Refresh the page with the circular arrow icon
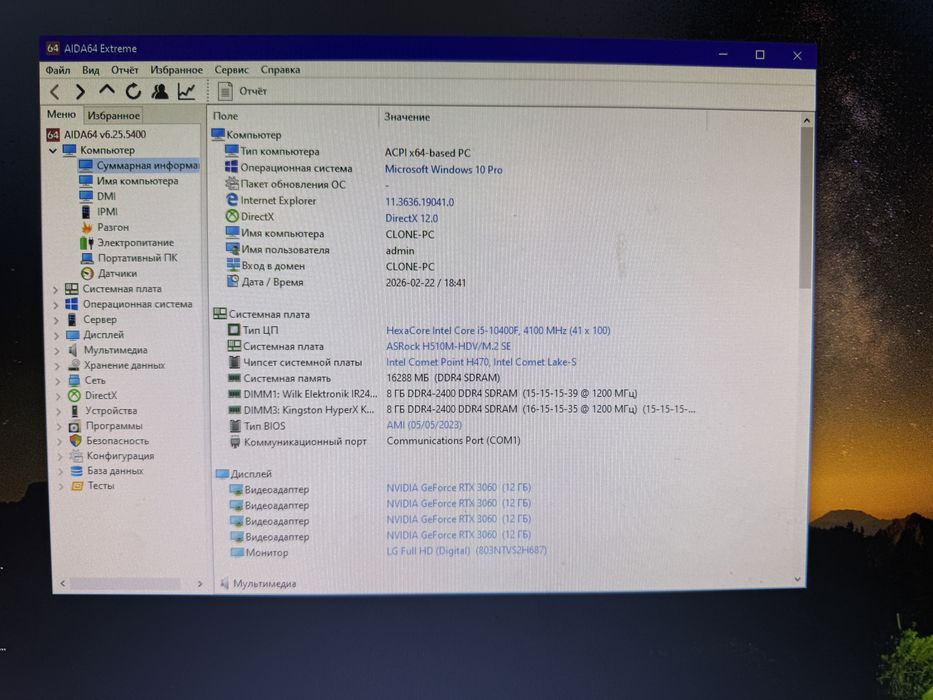 coord(133,91)
